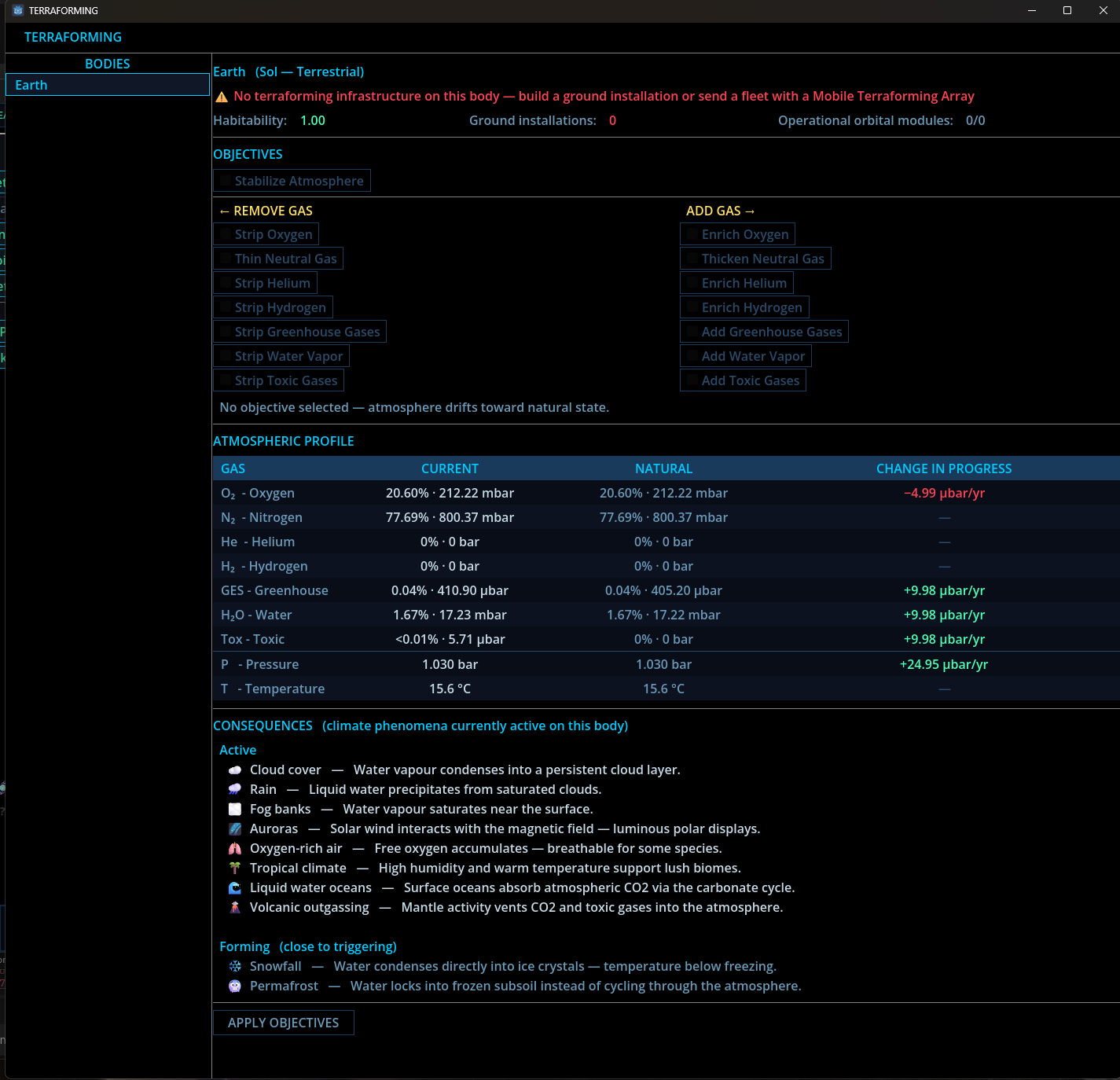The height and width of the screenshot is (1080, 1120).
Task: Check the Strip Hydrogen objective
Action: click(273, 307)
